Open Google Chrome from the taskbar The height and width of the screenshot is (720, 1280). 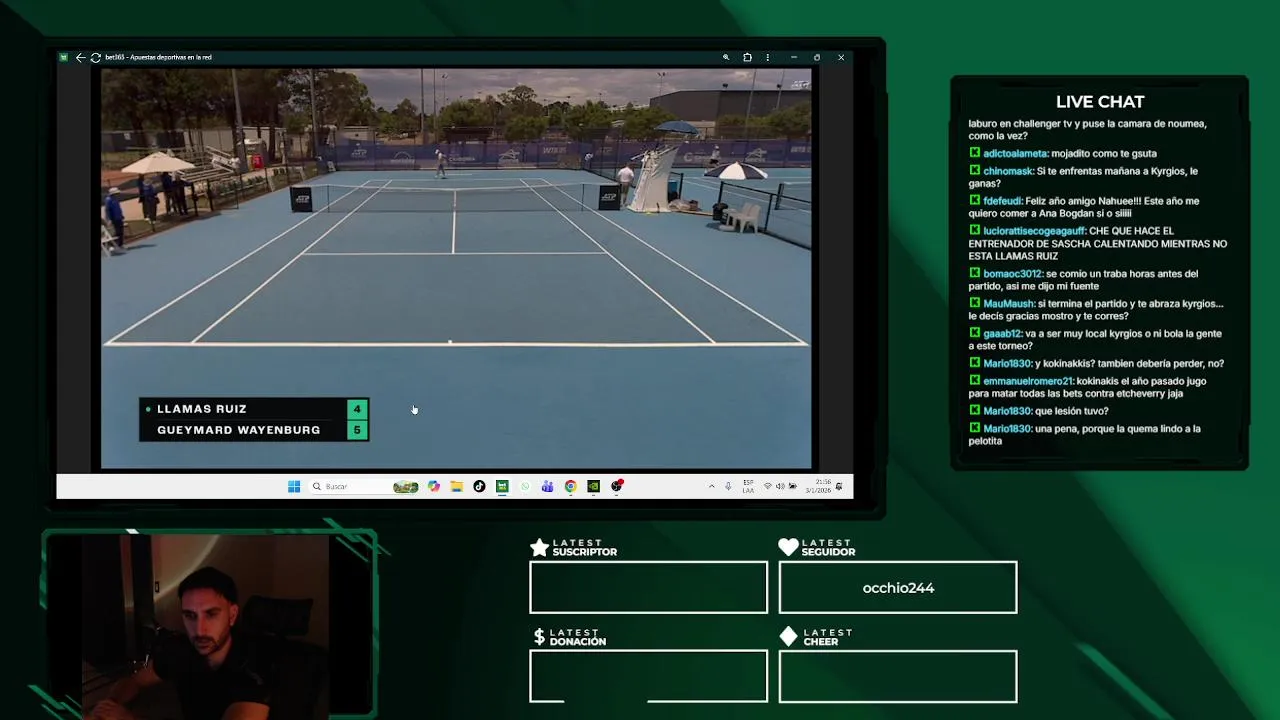[570, 486]
